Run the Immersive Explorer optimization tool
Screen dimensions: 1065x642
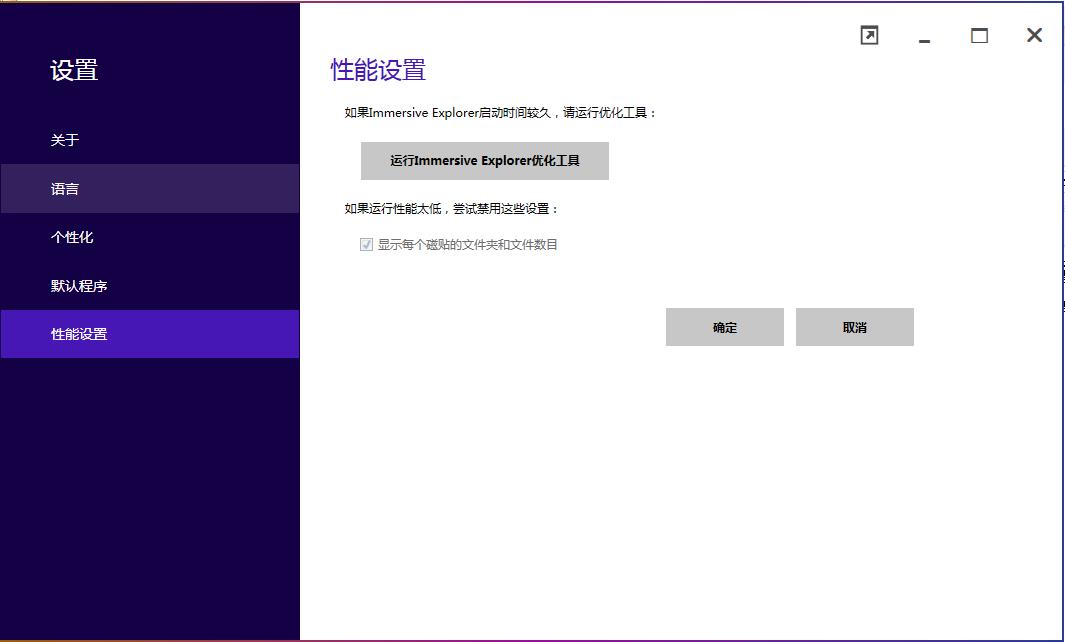(484, 161)
